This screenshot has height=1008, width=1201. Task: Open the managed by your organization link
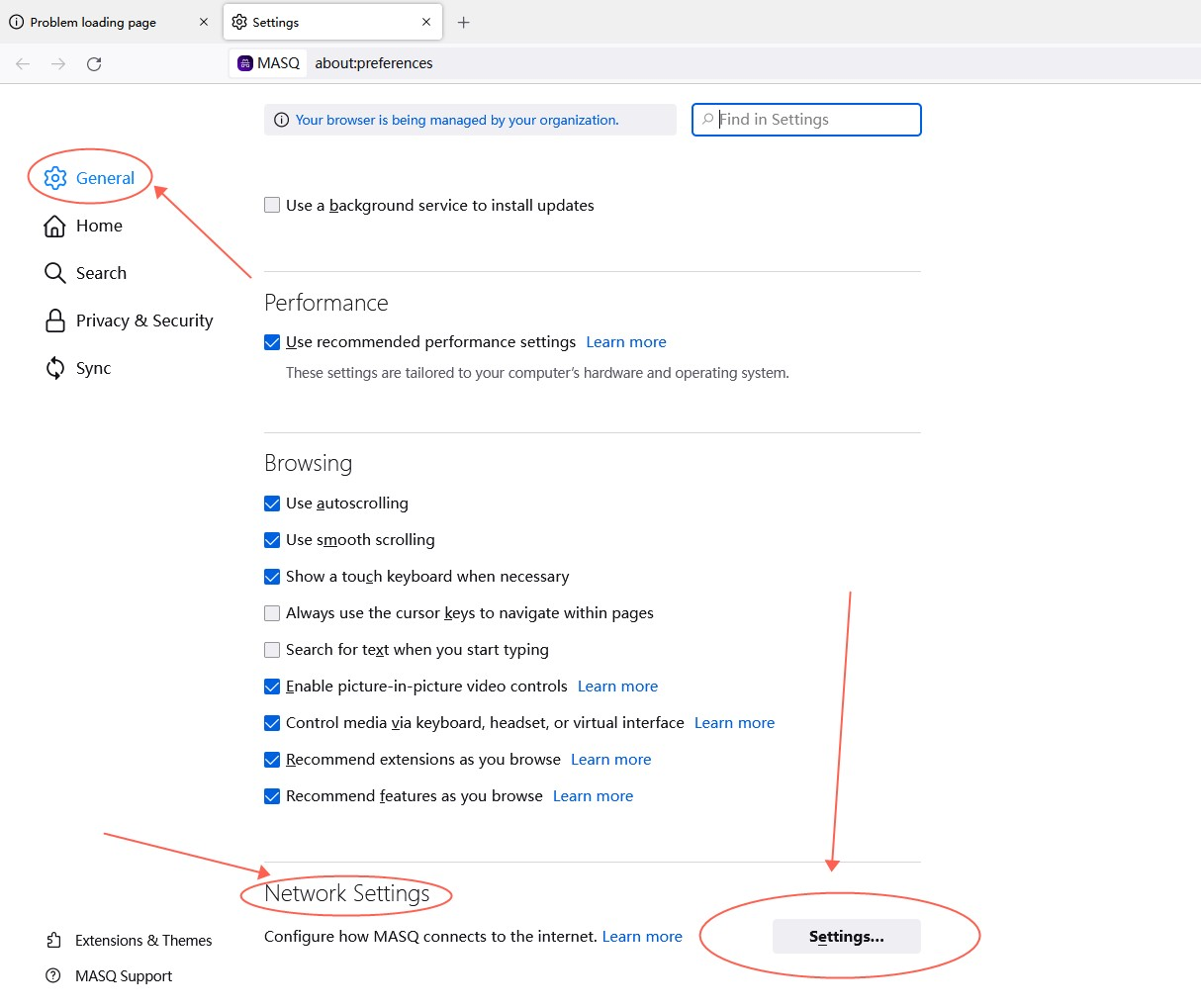coord(457,120)
